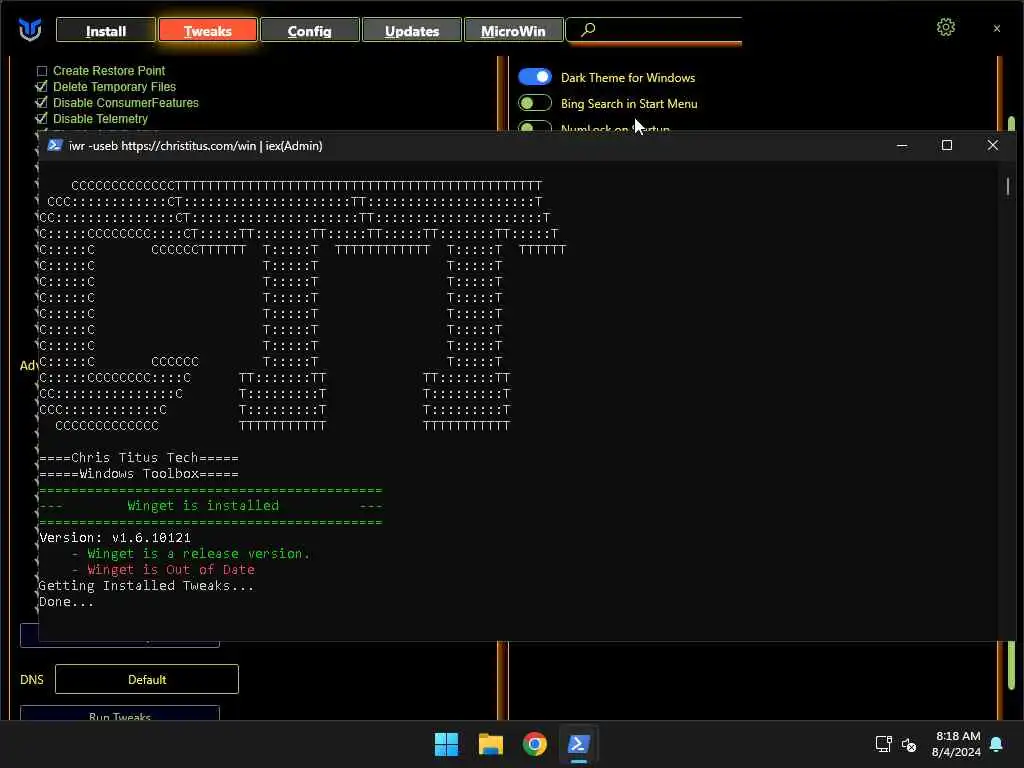Click 'Getting Installed Tweaks...' line

click(x=146, y=586)
